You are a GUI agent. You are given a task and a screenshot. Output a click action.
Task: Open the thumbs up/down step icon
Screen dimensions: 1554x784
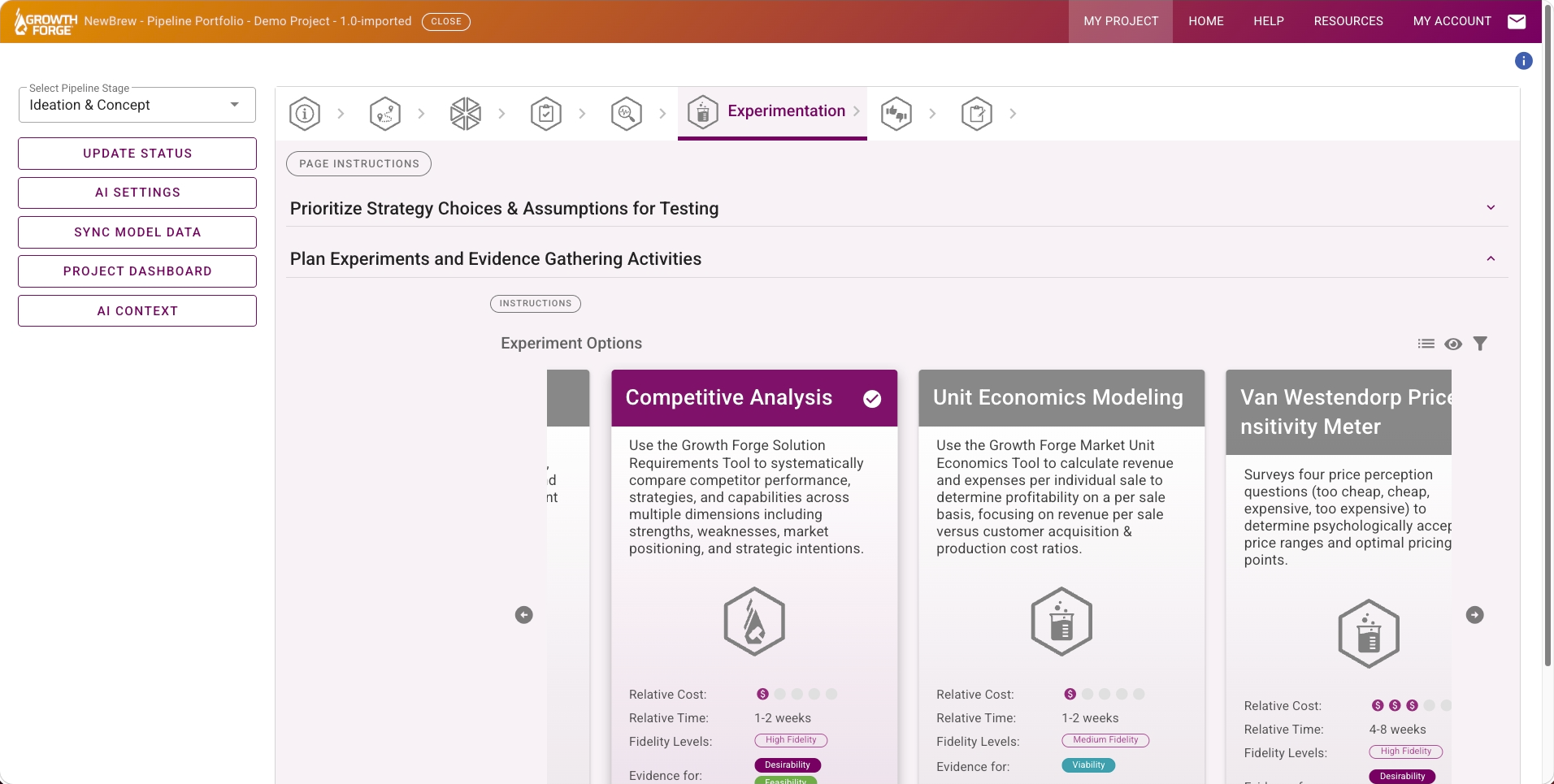tap(896, 114)
